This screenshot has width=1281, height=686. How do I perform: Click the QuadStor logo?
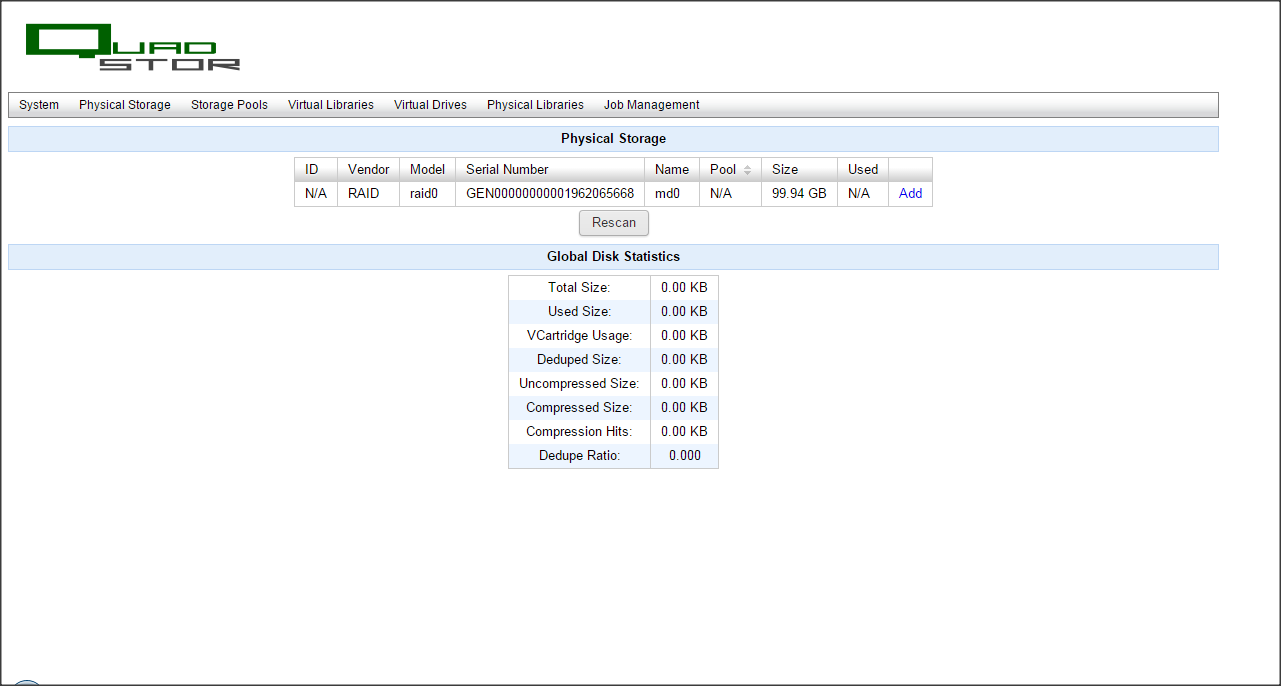pos(133,47)
